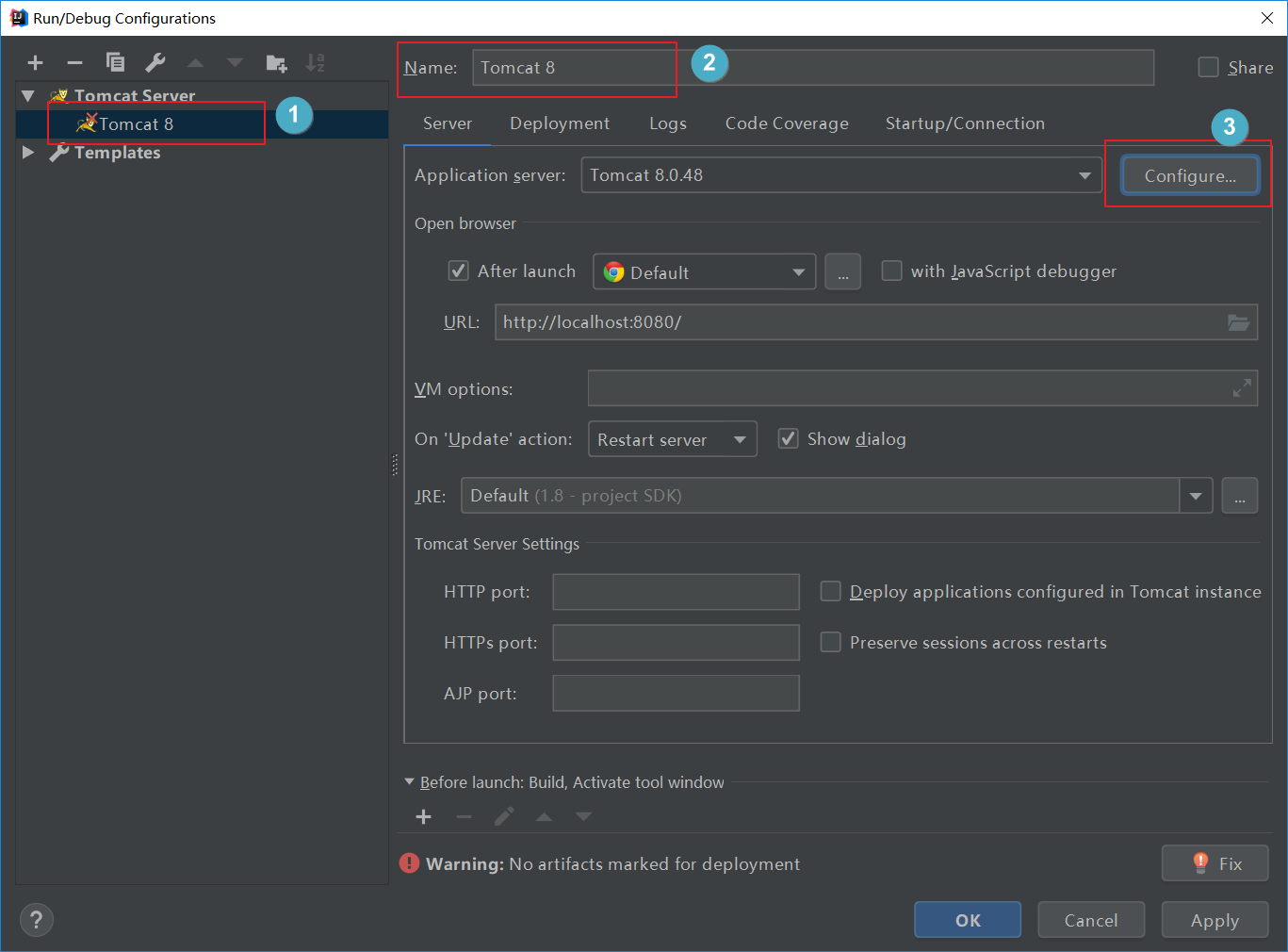Click the HTTP port field
The height and width of the screenshot is (952, 1288).
tap(677, 592)
